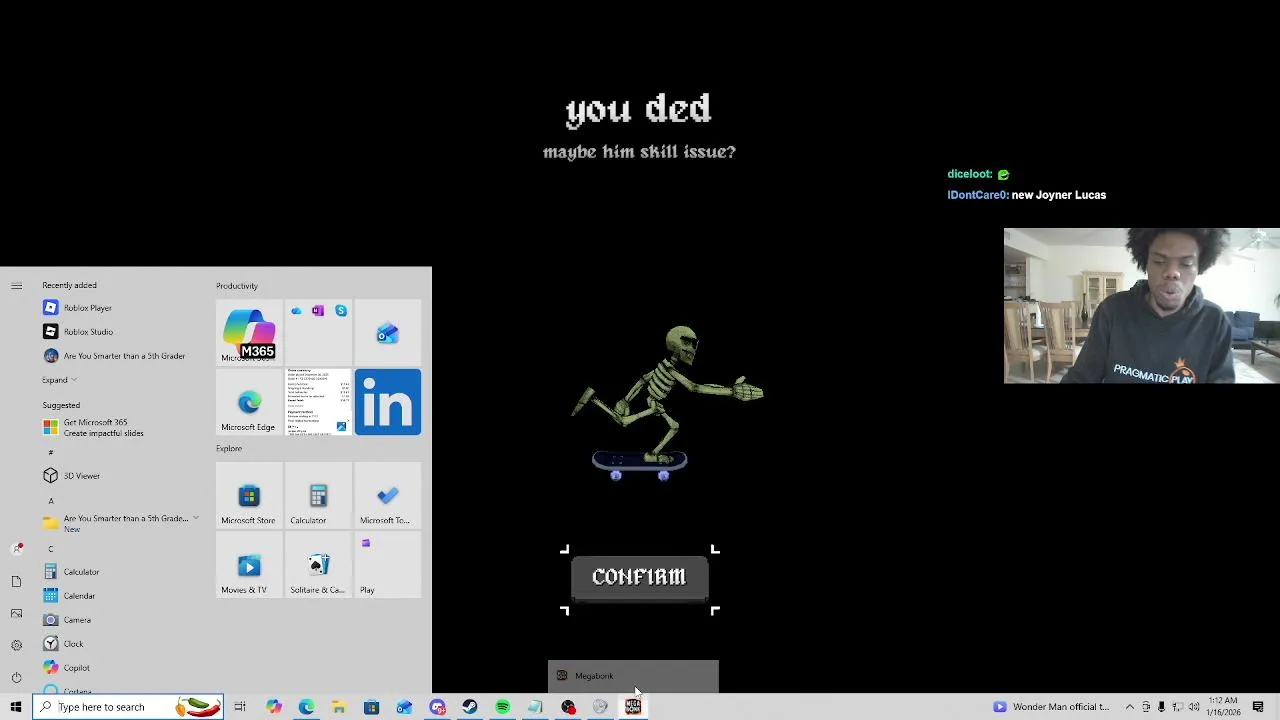Expand the Recently added list

pyautogui.click(x=59, y=380)
